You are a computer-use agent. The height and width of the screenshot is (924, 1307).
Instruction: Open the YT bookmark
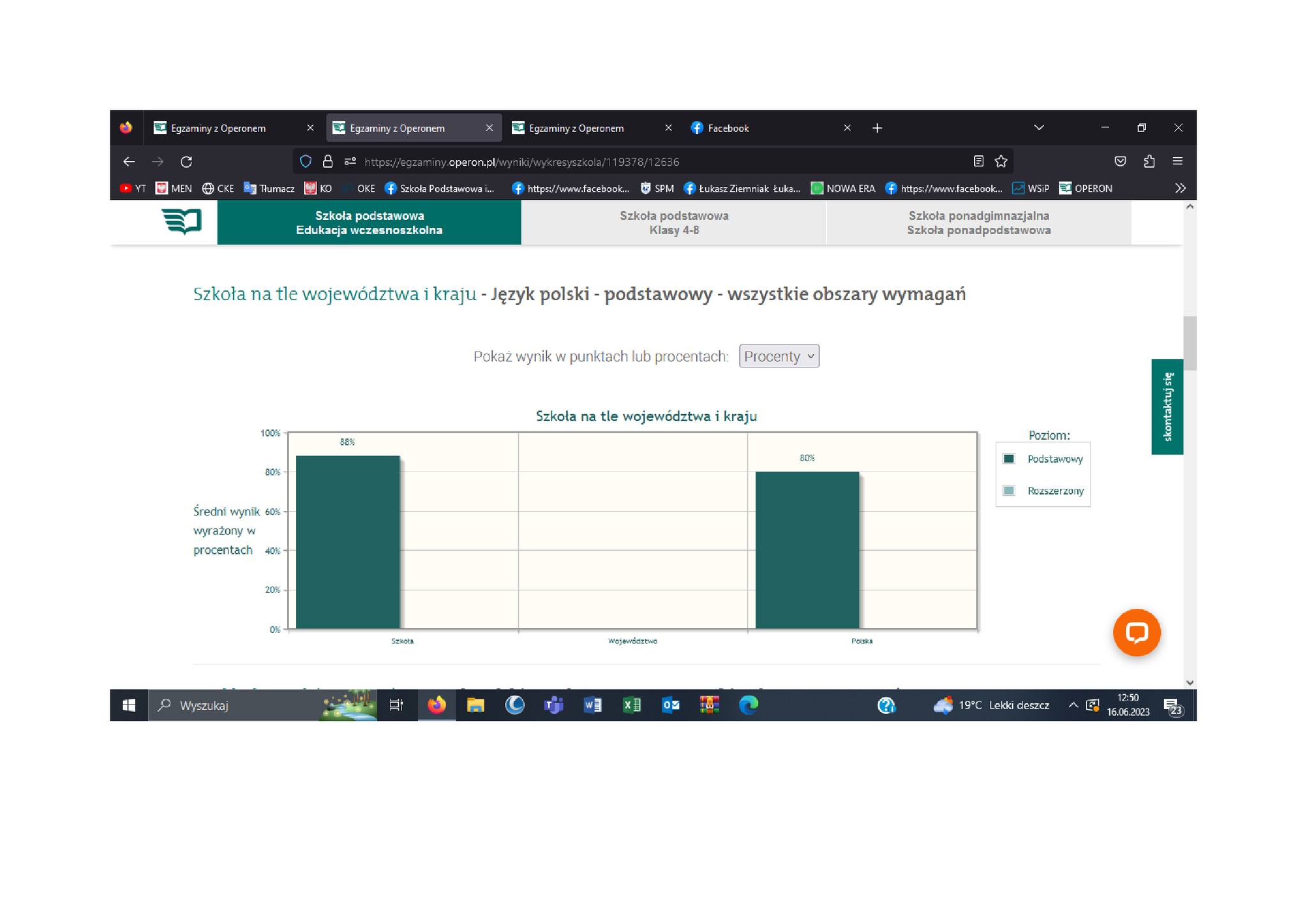coord(133,188)
